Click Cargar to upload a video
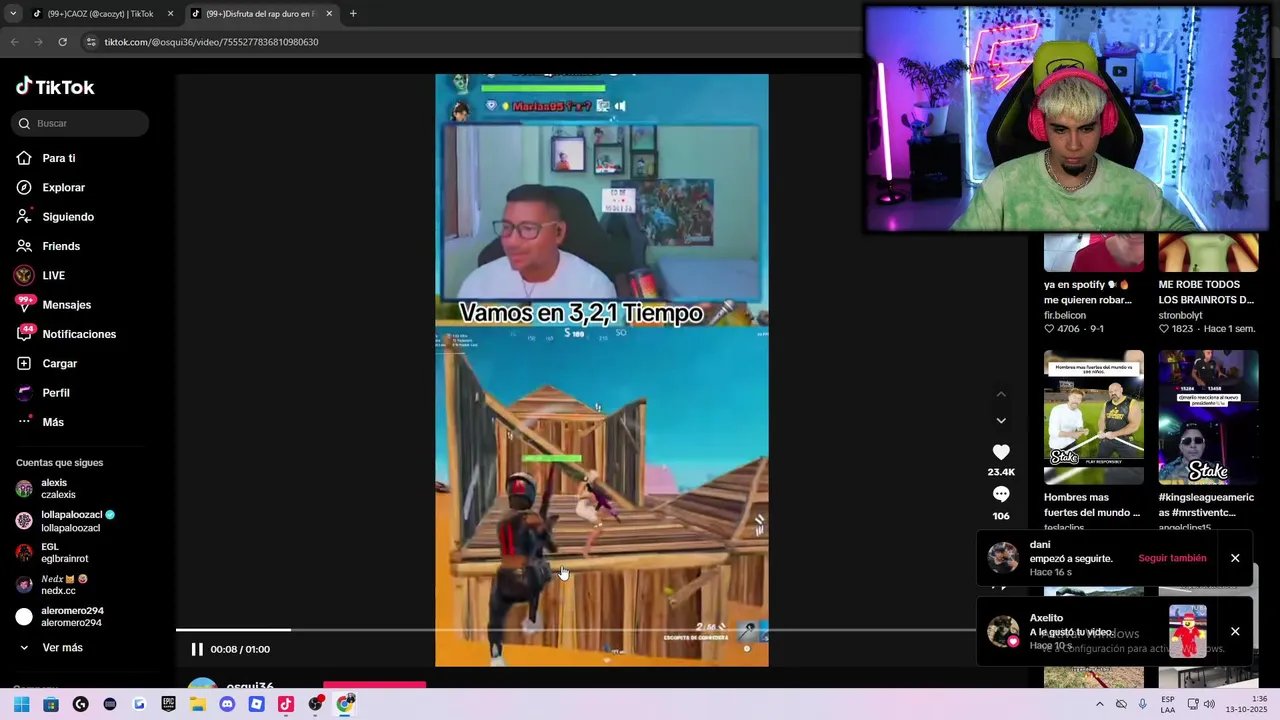This screenshot has width=1280, height=720. [46, 363]
